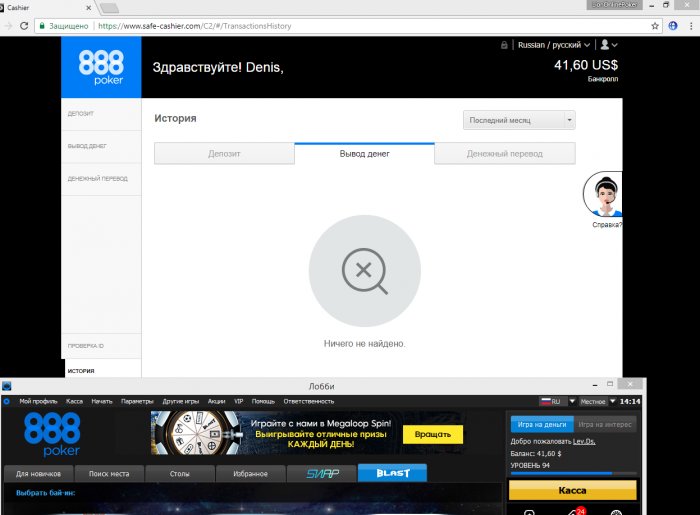Open the Ответственность menu in the lobby
This screenshot has height=515, width=700.
click(309, 401)
